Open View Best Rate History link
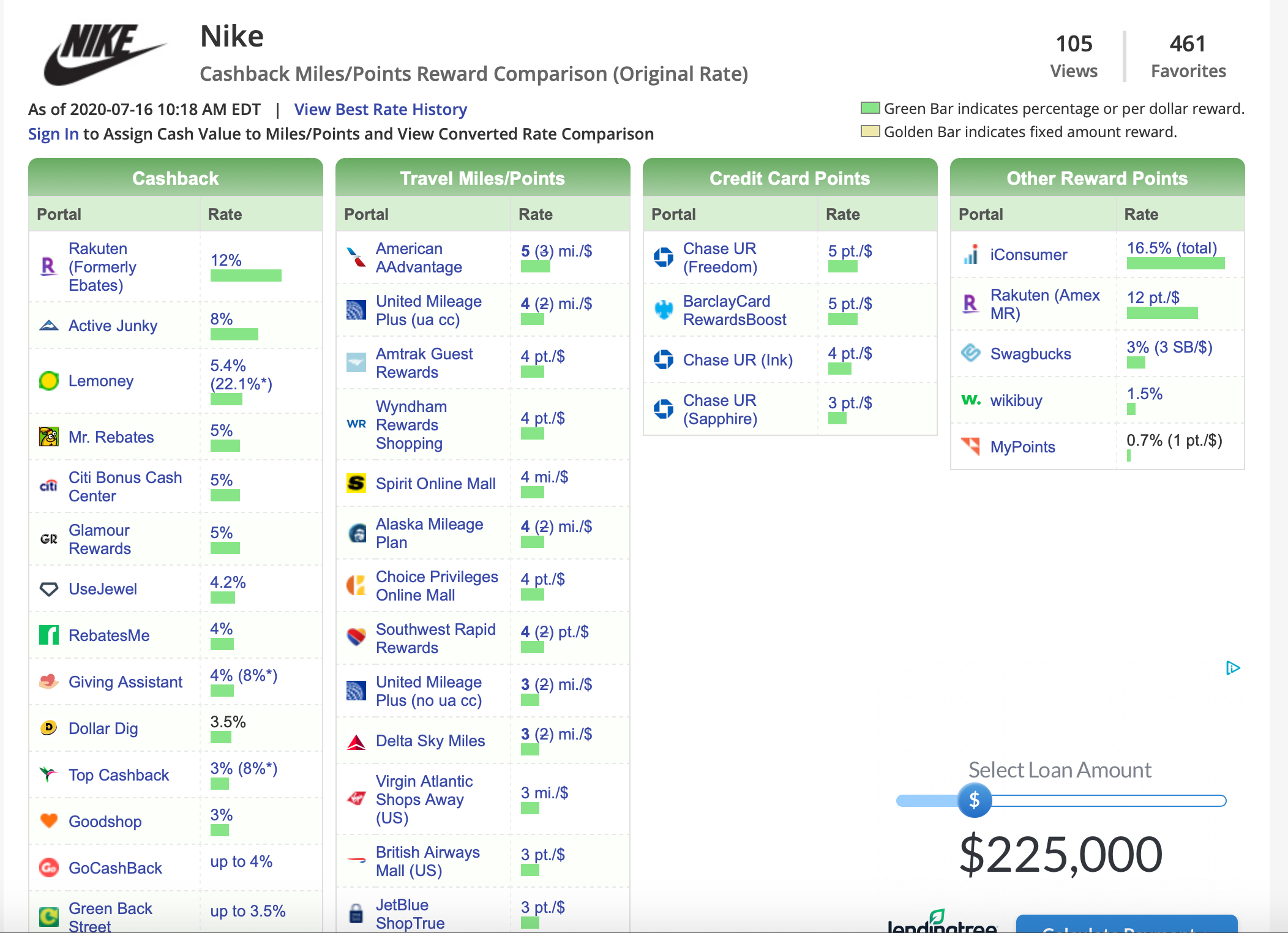The height and width of the screenshot is (933, 1288). tap(380, 110)
